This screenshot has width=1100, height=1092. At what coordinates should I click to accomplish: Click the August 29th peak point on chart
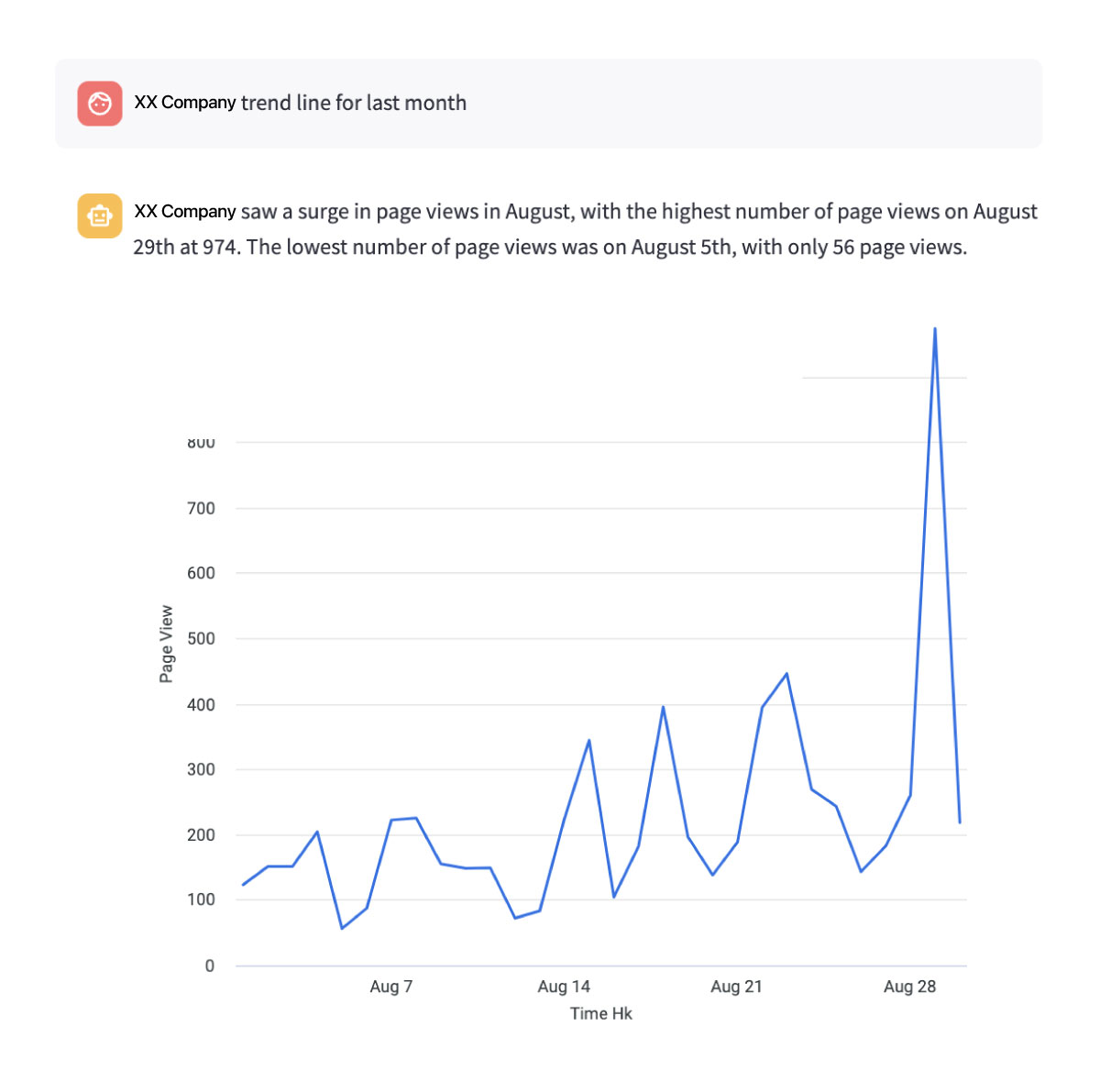(934, 328)
